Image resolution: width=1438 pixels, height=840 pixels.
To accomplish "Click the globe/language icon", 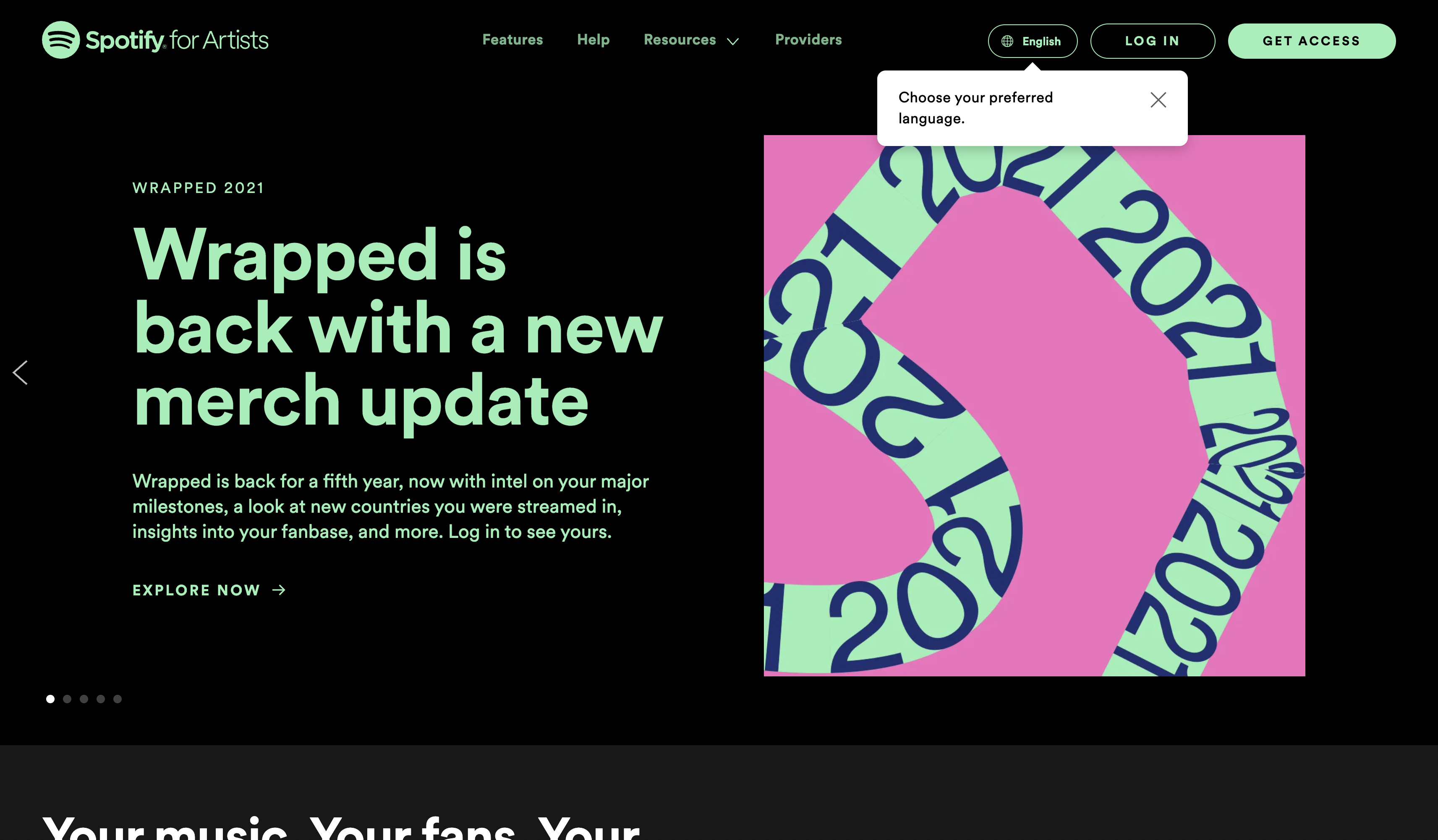I will (x=1006, y=41).
